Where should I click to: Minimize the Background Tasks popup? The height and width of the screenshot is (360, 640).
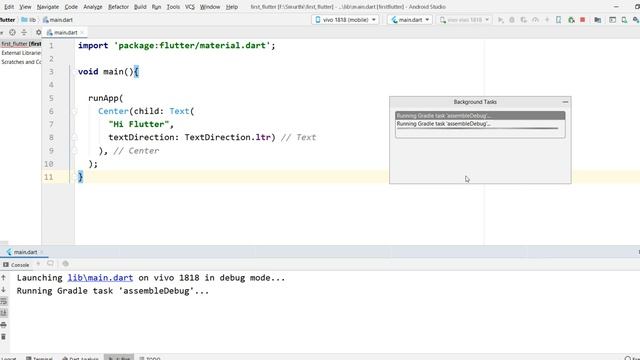(565, 102)
